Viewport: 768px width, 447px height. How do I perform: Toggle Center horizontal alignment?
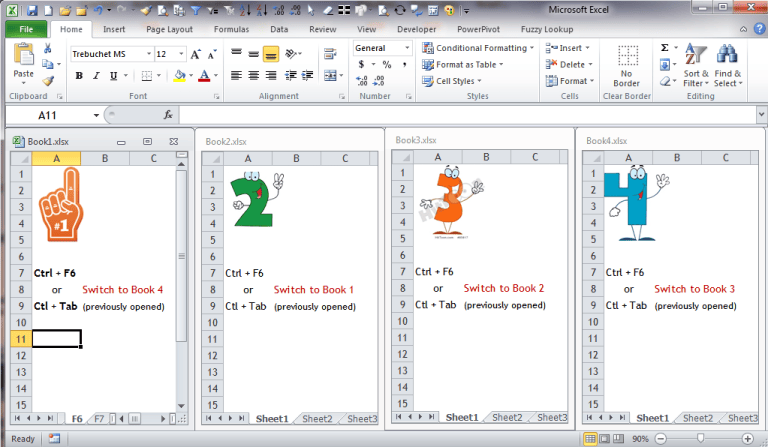pos(253,75)
